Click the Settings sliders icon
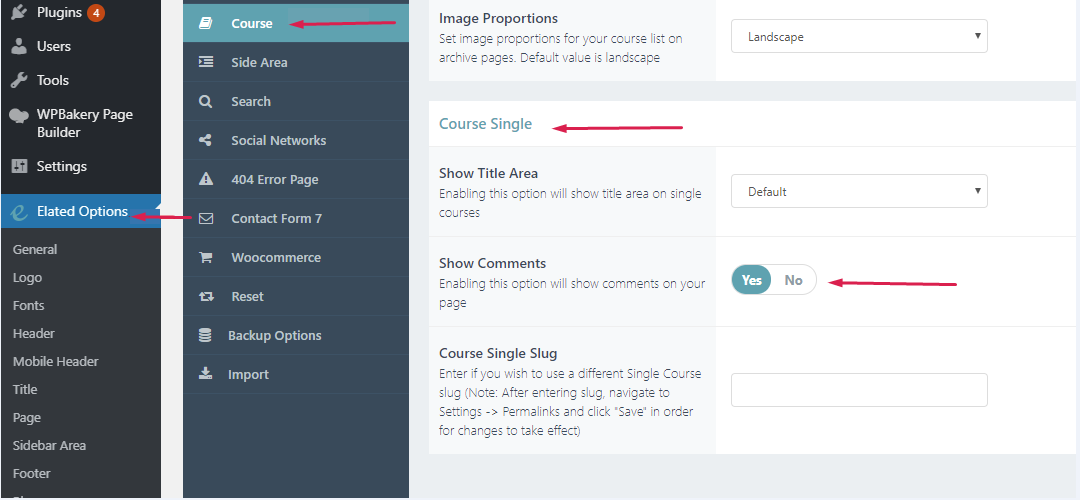This screenshot has width=1080, height=500. click(x=19, y=166)
